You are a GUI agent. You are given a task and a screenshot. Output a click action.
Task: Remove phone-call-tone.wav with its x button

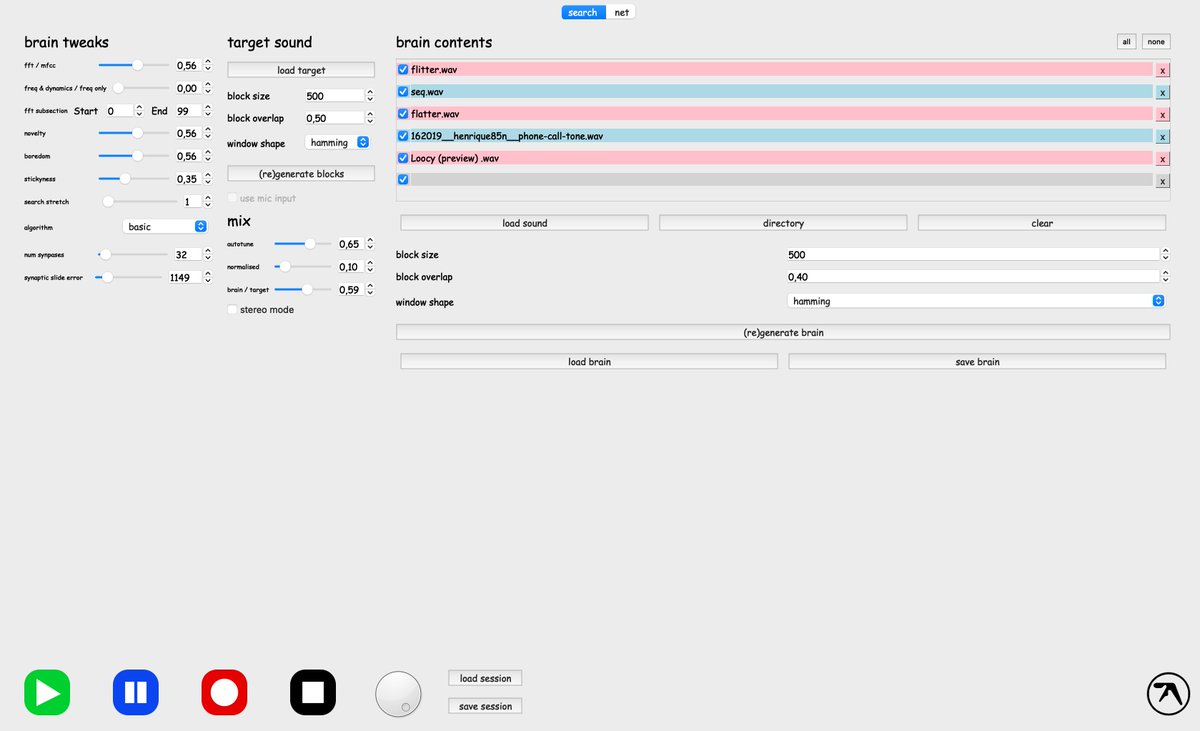click(x=1162, y=136)
